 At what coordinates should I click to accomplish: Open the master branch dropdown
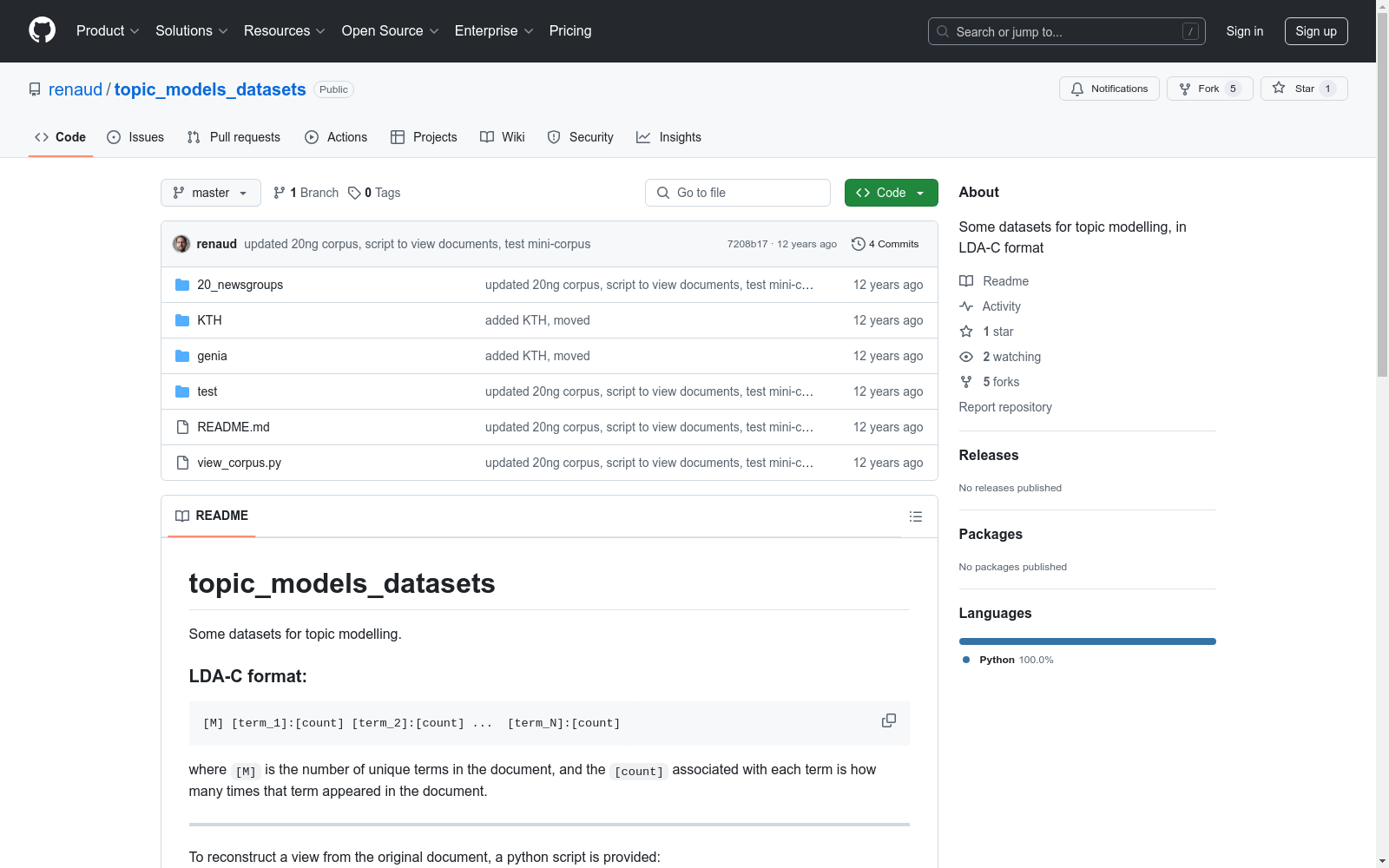[x=211, y=193]
